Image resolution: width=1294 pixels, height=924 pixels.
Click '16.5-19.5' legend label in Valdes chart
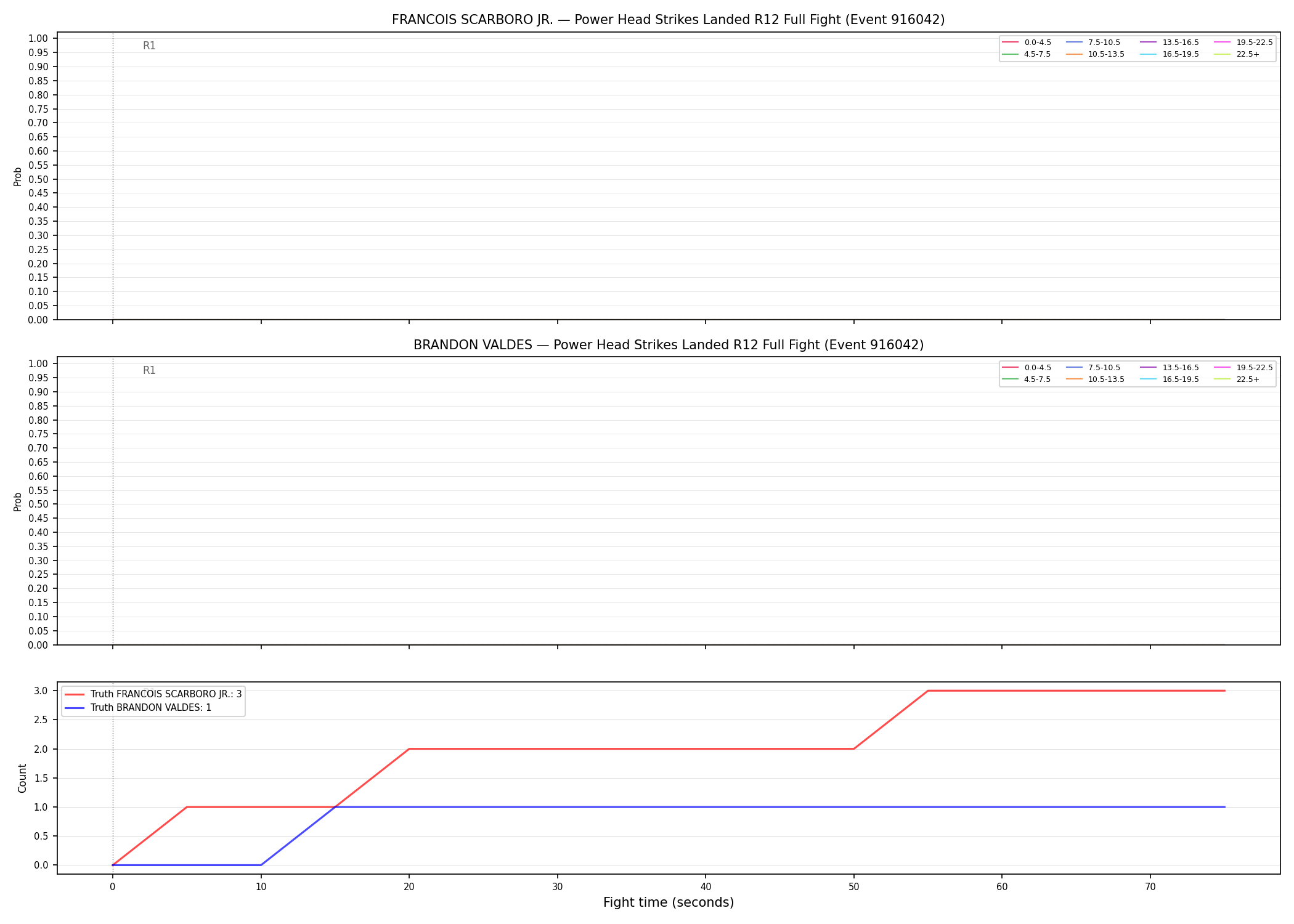pyautogui.click(x=1181, y=379)
